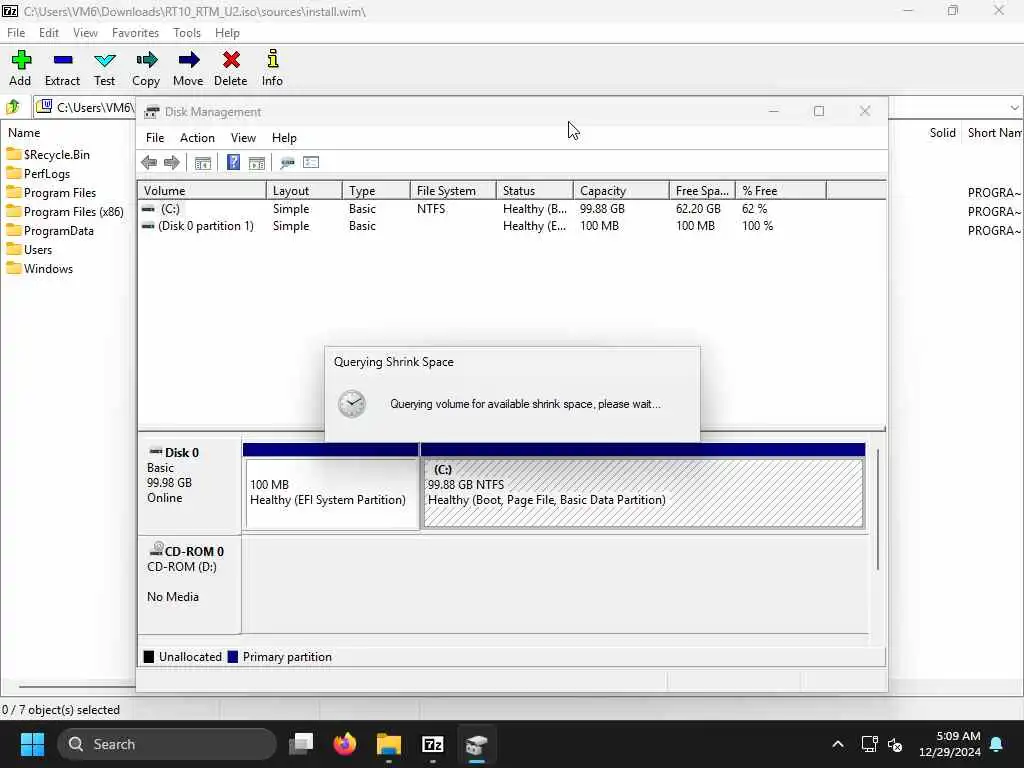Screen dimensions: 1024x768
Task: Click the network status tray icon
Action: pyautogui.click(x=869, y=744)
